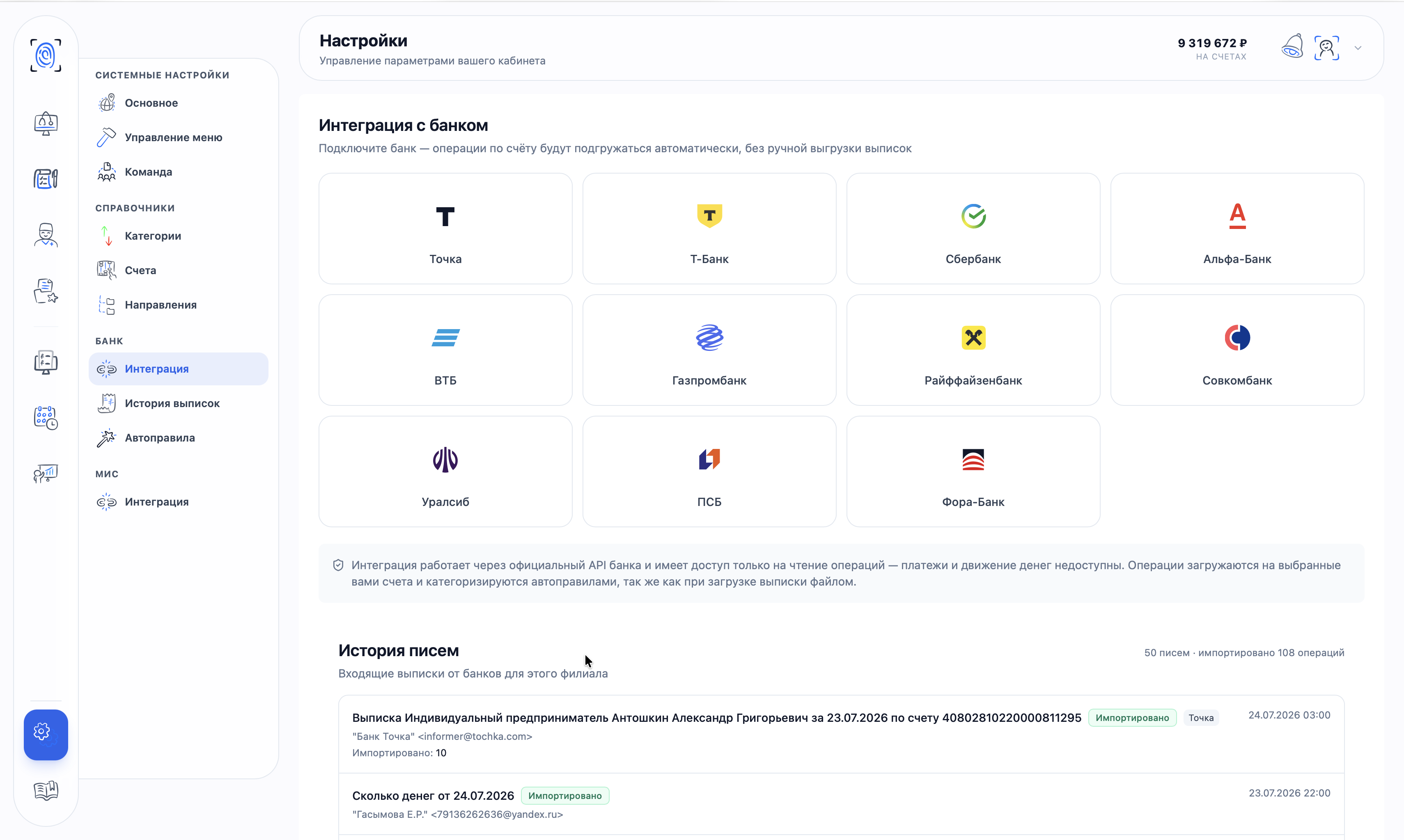This screenshot has height=840, width=1404.
Task: Expand the profile dropdown chevron
Action: click(1358, 48)
